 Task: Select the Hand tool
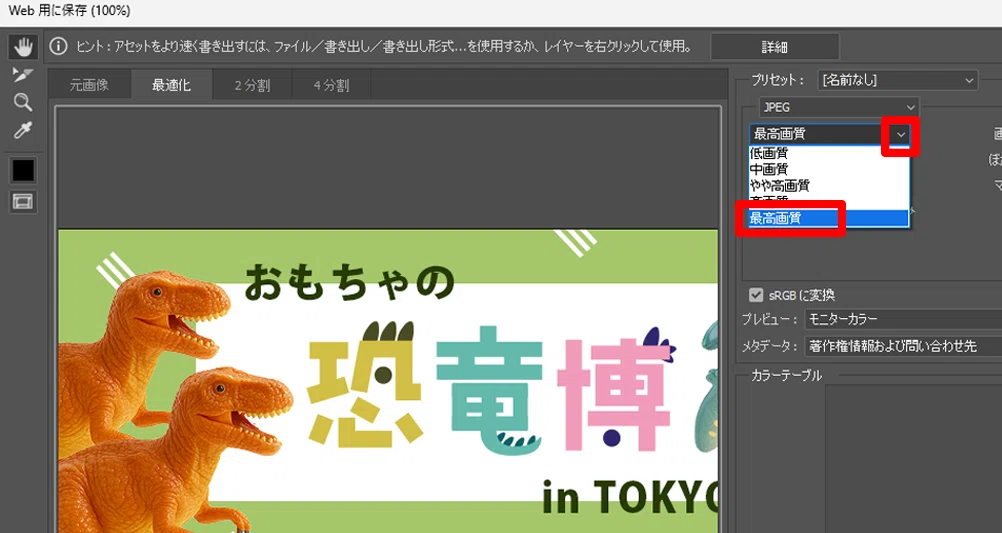(x=23, y=47)
